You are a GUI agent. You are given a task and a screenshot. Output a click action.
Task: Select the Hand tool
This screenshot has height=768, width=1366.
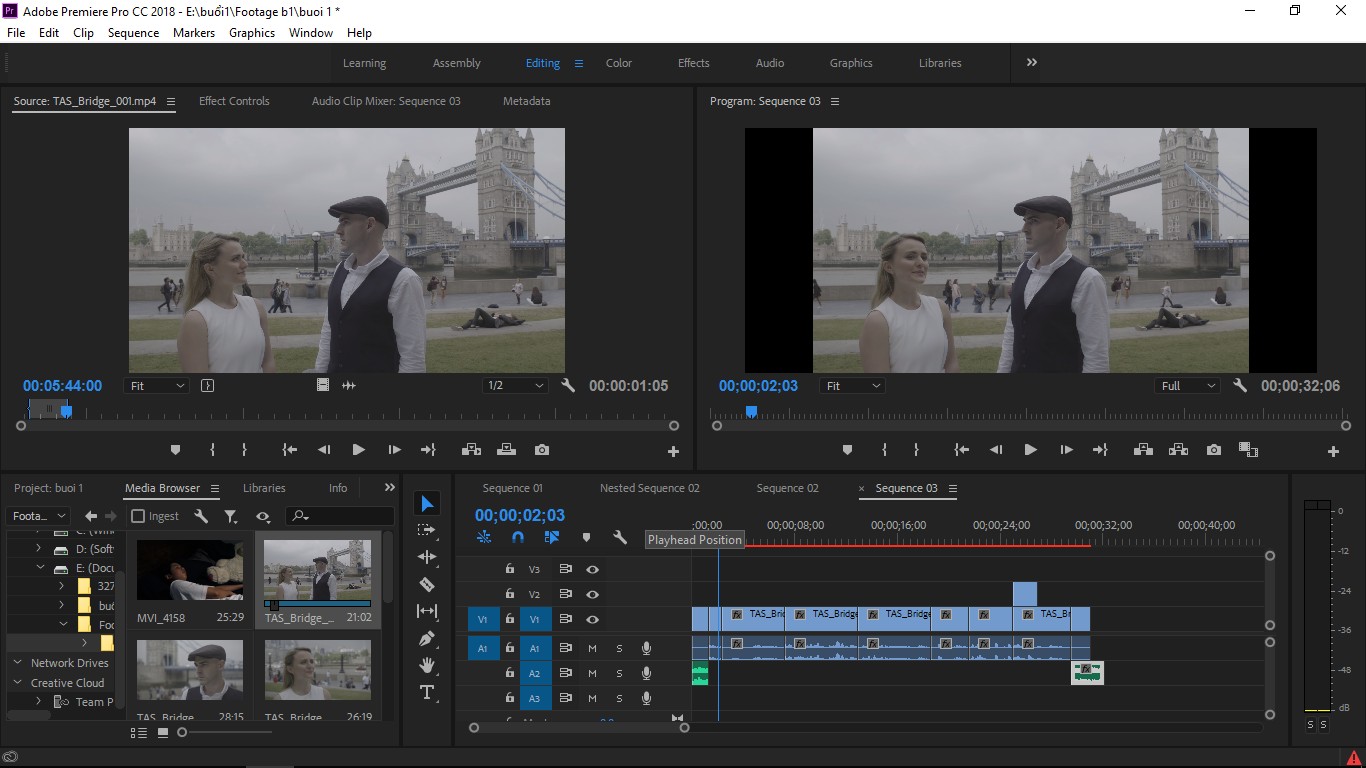click(427, 665)
